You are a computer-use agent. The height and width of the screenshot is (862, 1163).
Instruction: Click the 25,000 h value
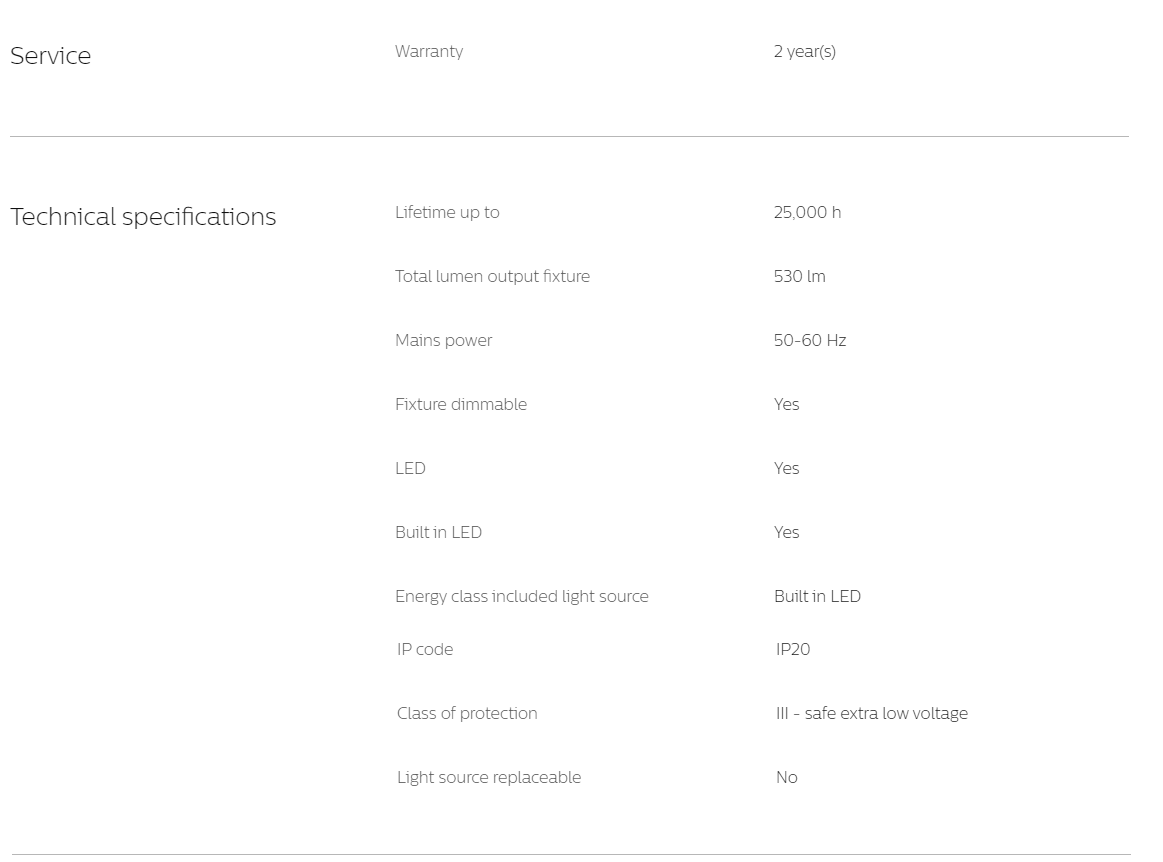coord(807,212)
